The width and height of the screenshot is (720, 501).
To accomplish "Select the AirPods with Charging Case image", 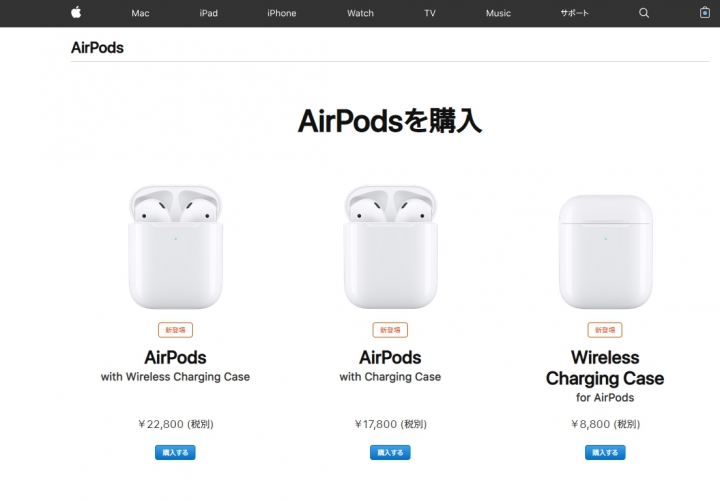I will point(390,247).
